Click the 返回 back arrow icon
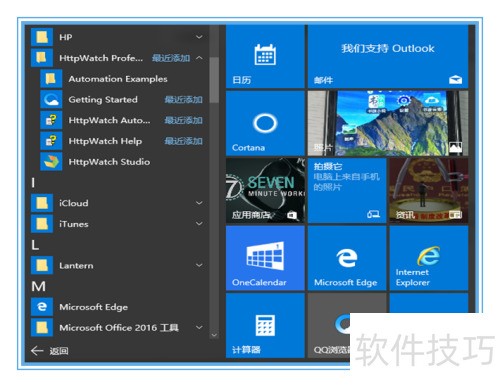The height and width of the screenshot is (387, 500). pyautogui.click(x=37, y=351)
